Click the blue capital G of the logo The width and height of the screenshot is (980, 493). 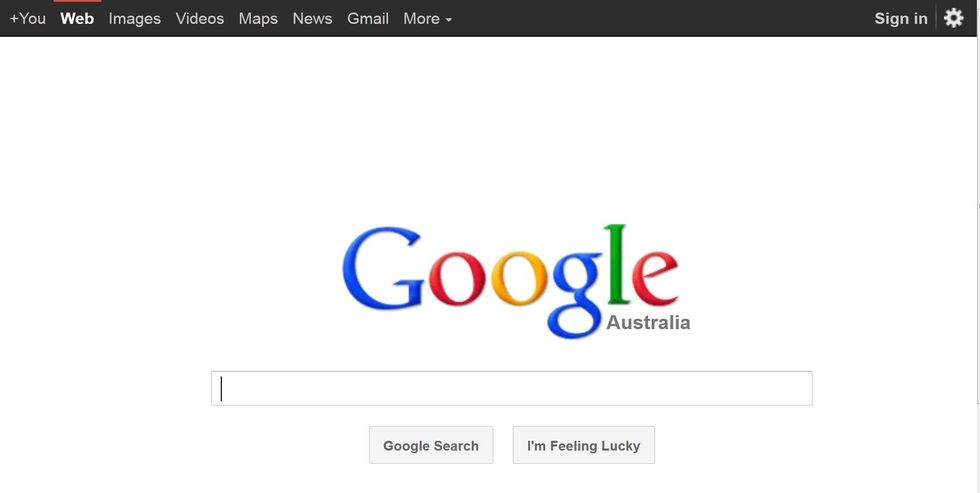point(383,267)
